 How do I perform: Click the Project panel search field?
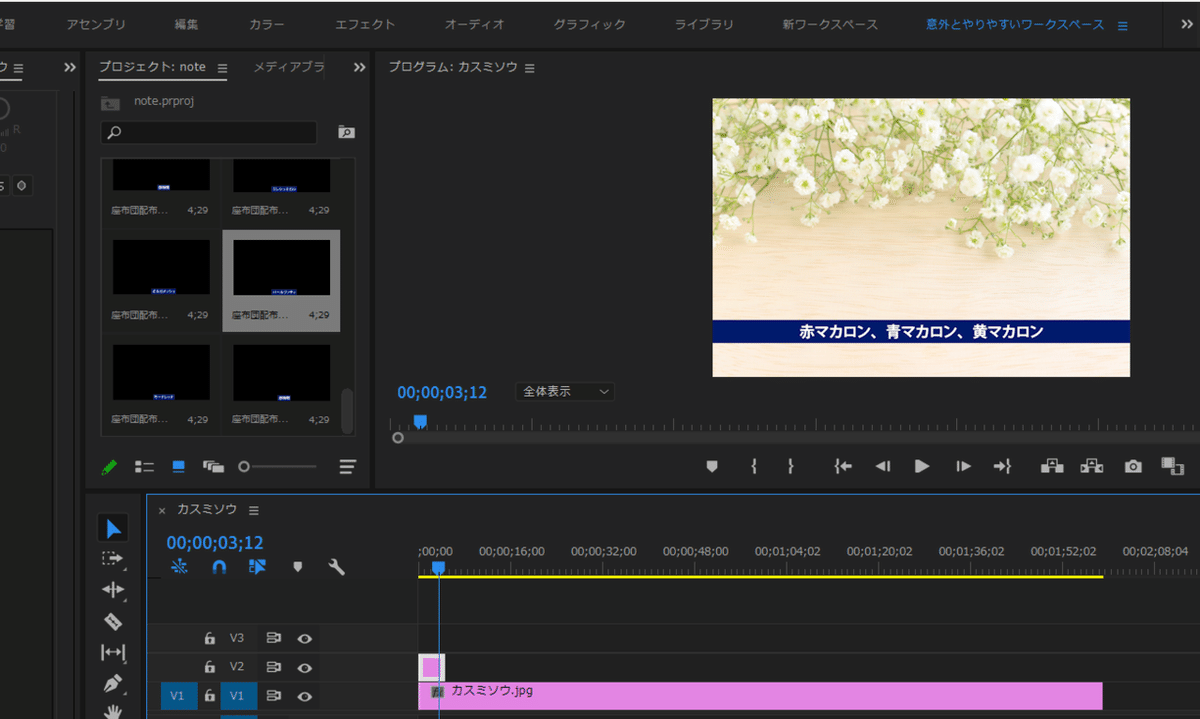click(209, 132)
